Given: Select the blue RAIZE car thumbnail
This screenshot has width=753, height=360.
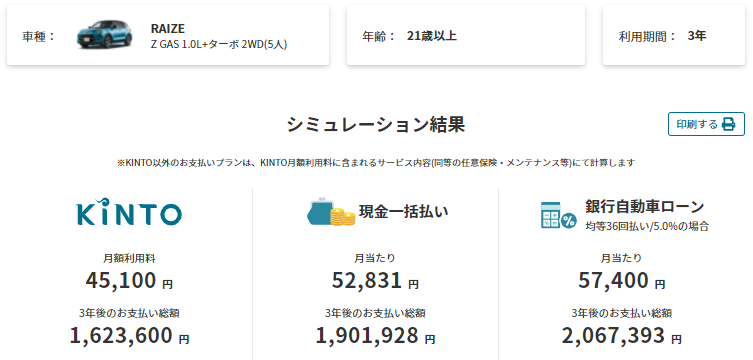Looking at the screenshot, I should [x=104, y=34].
